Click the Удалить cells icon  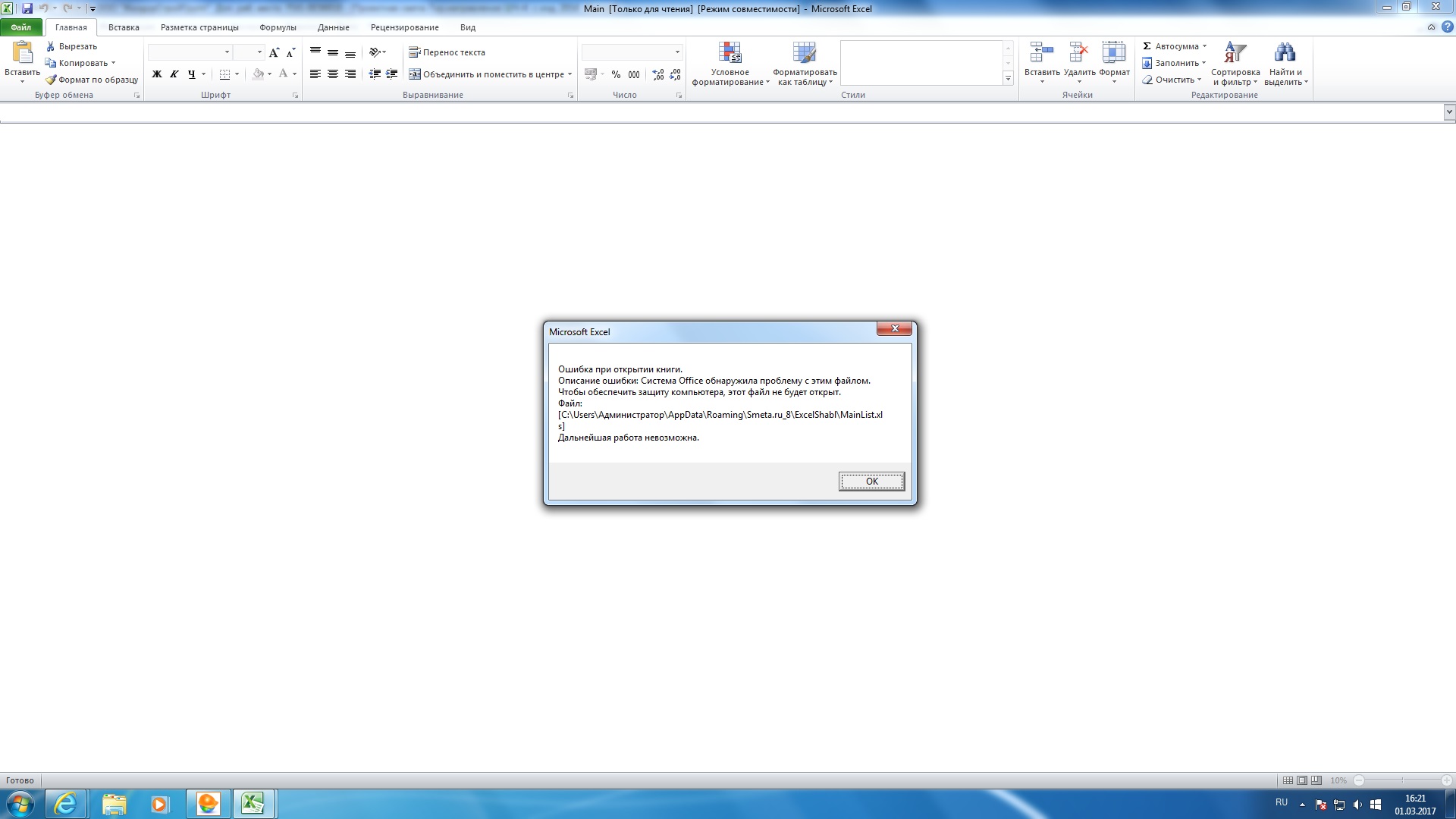coord(1079,53)
